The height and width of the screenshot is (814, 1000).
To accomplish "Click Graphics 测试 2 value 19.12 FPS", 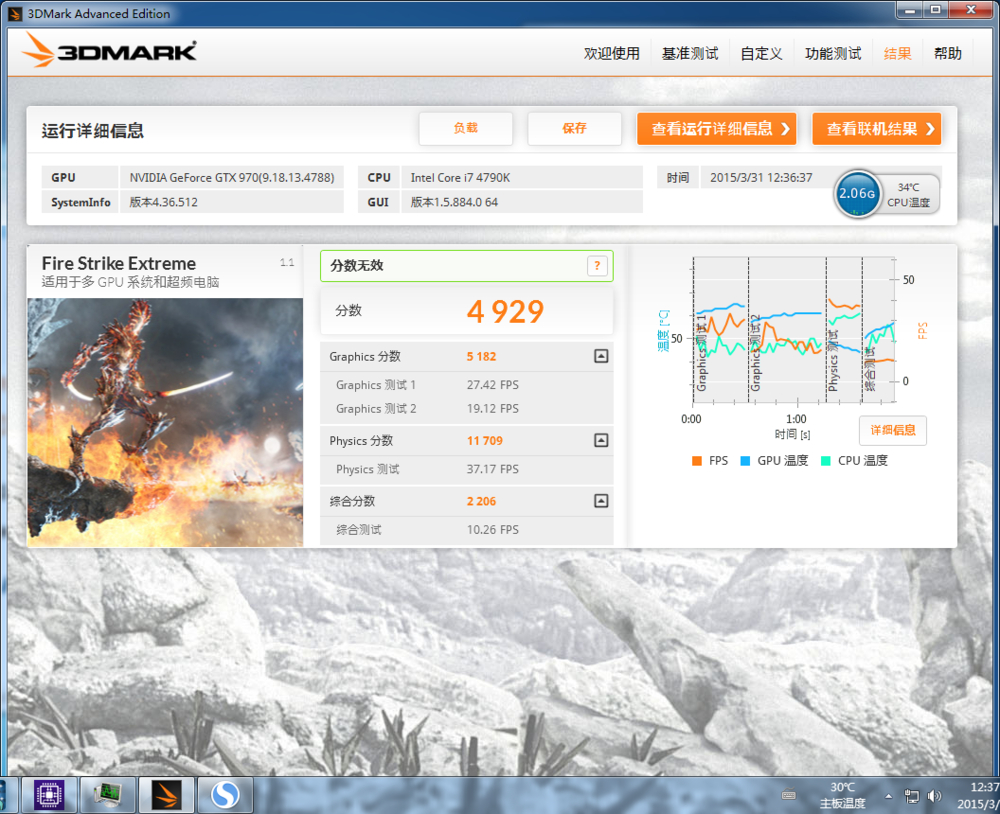I will coord(492,408).
